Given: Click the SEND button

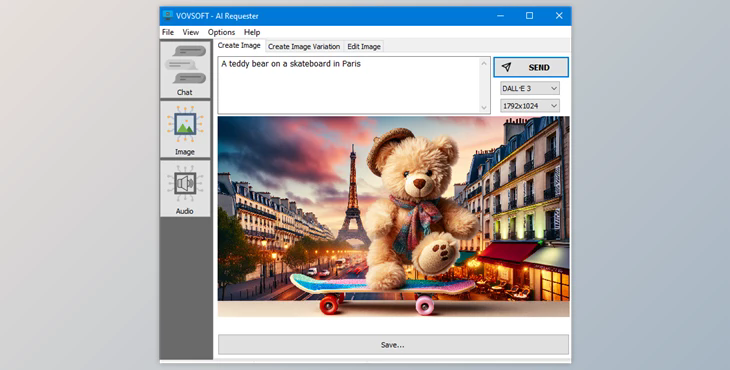Looking at the screenshot, I should click(531, 67).
